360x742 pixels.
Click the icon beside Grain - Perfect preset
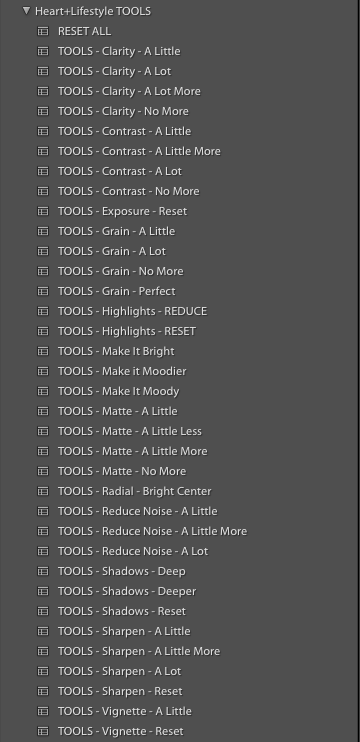pyautogui.click(x=43, y=291)
